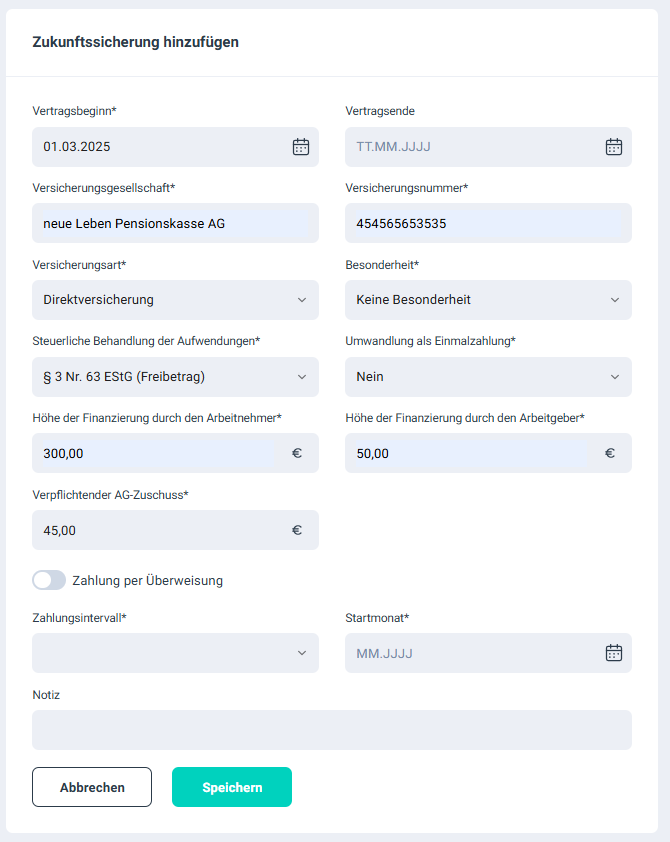Open the Vertragsbeginn calendar picker icon
The image size is (670, 842).
coord(300,147)
